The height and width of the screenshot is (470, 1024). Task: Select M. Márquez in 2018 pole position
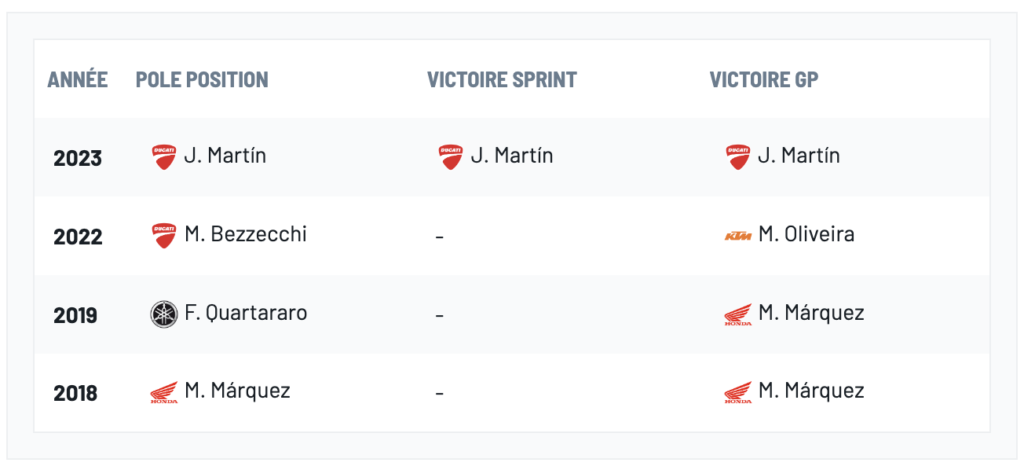coord(237,391)
